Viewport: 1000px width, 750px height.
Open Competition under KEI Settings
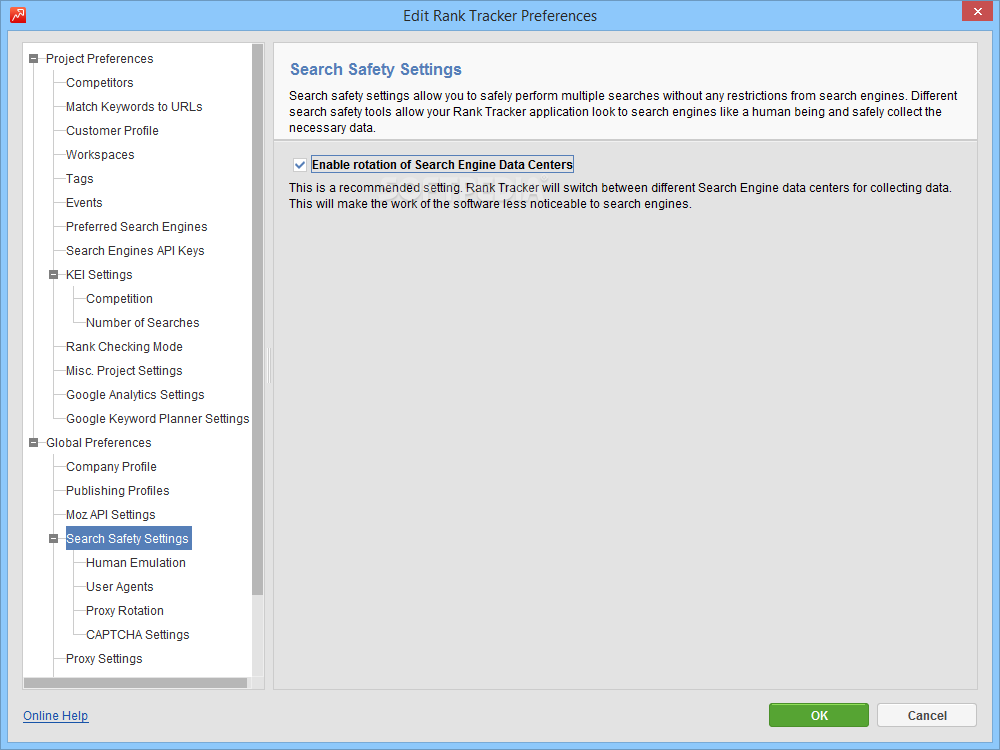(x=119, y=299)
